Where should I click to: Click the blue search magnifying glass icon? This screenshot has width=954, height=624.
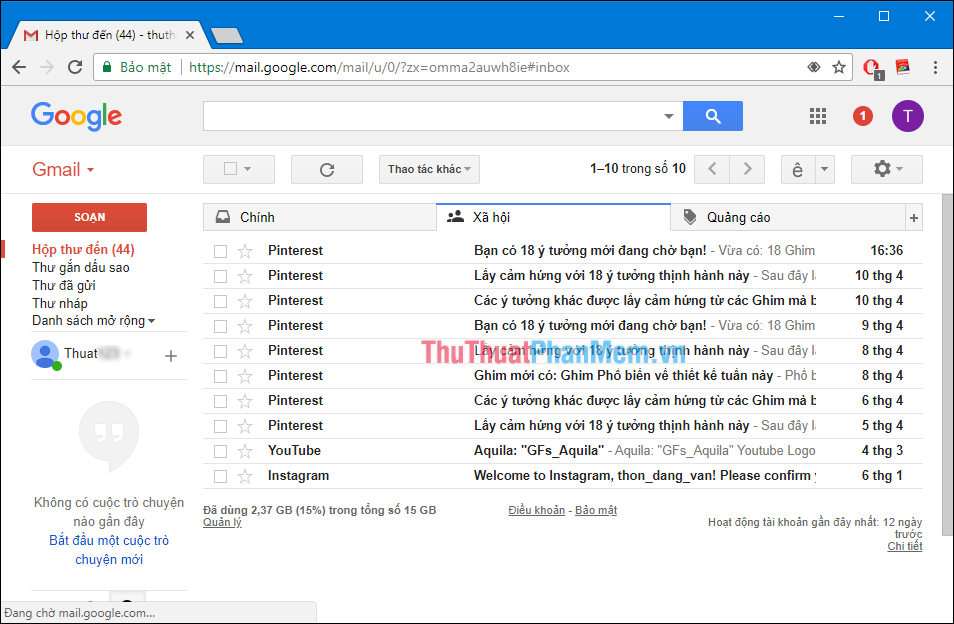coord(712,115)
